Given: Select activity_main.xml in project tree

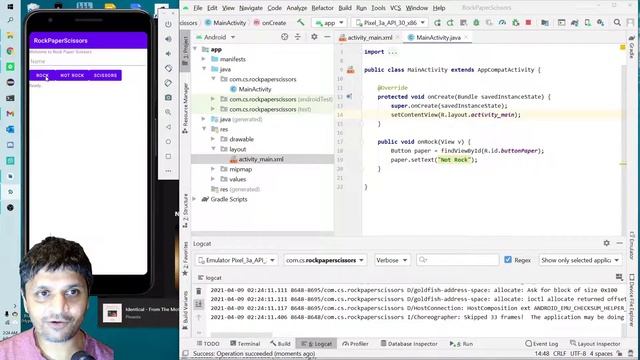Looking at the screenshot, I should pos(261,159).
